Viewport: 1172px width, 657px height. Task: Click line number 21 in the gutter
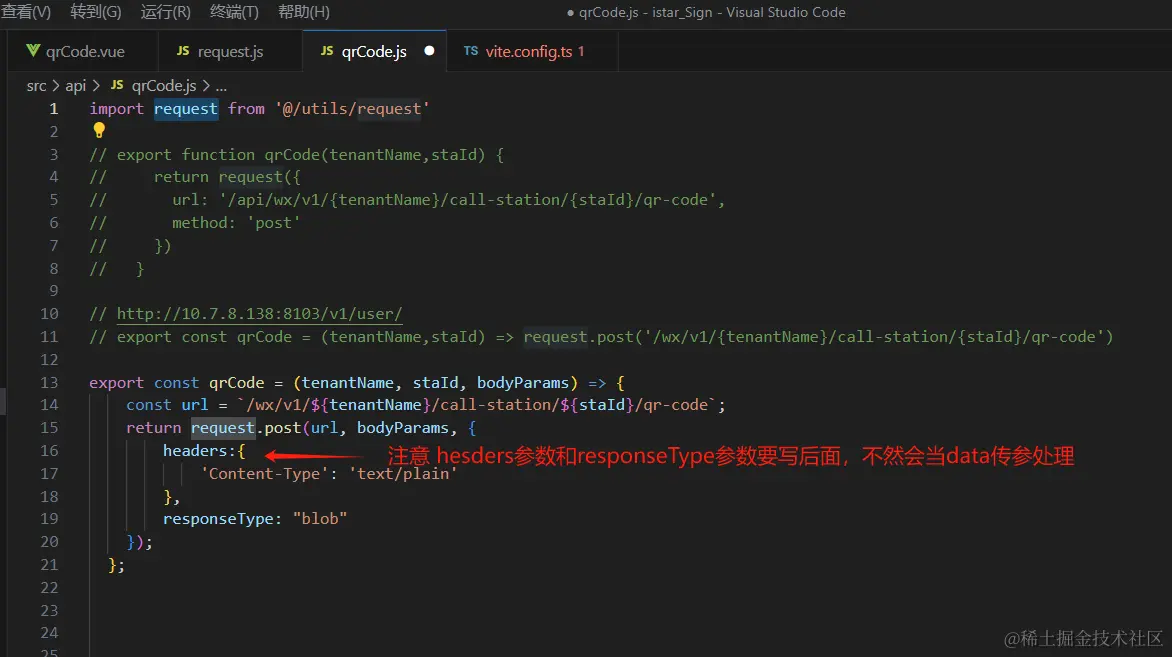49,564
